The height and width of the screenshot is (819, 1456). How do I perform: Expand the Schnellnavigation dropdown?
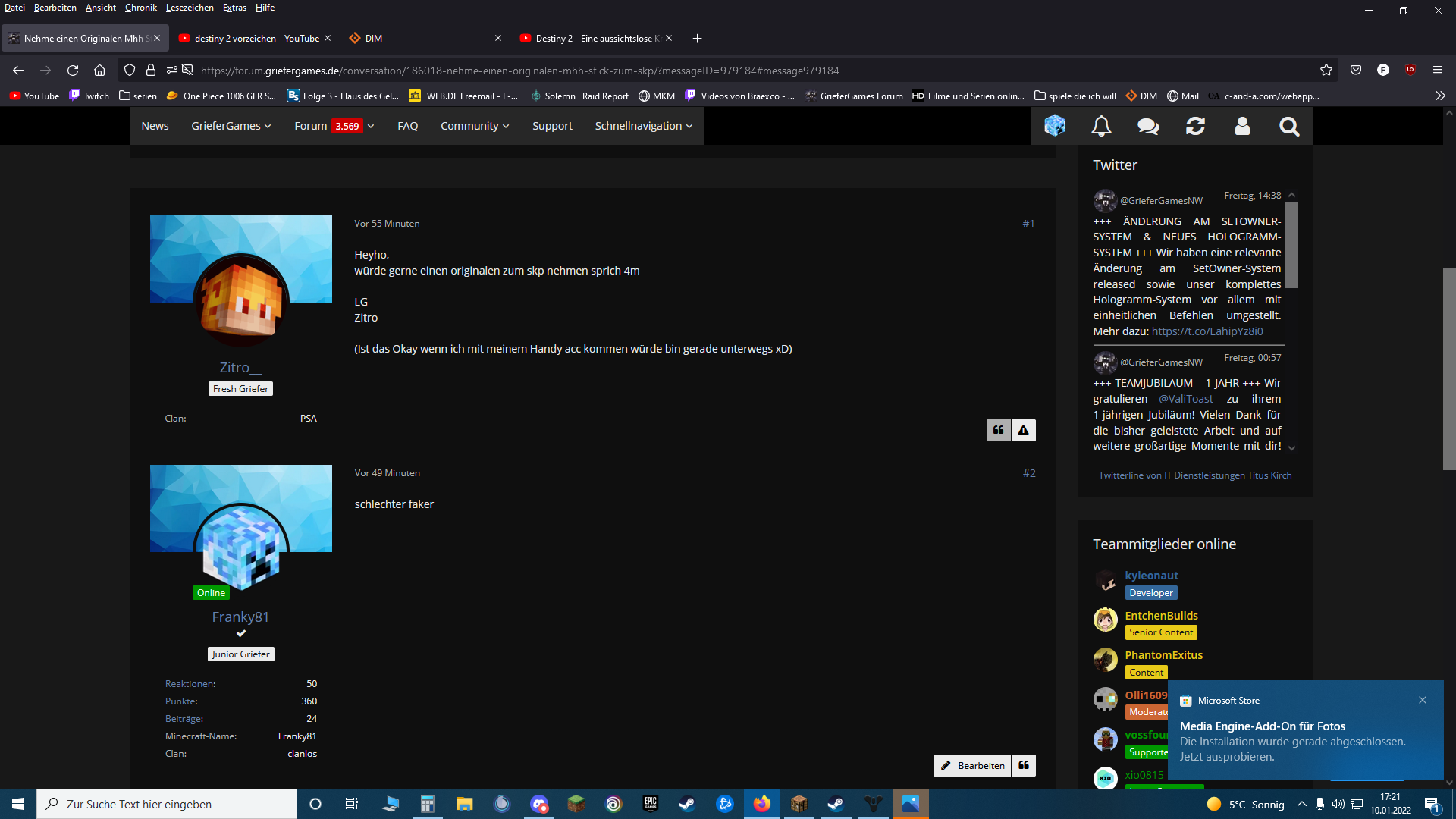(x=643, y=126)
